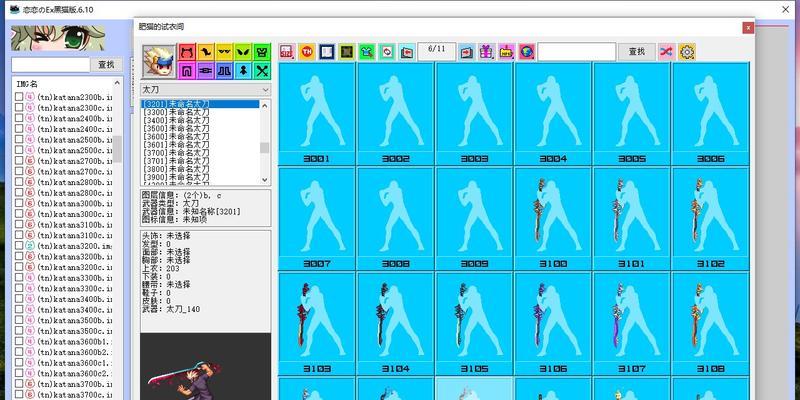
Task: Tick the checkbox for (tn)katana3000b
Action: pos(19,203)
